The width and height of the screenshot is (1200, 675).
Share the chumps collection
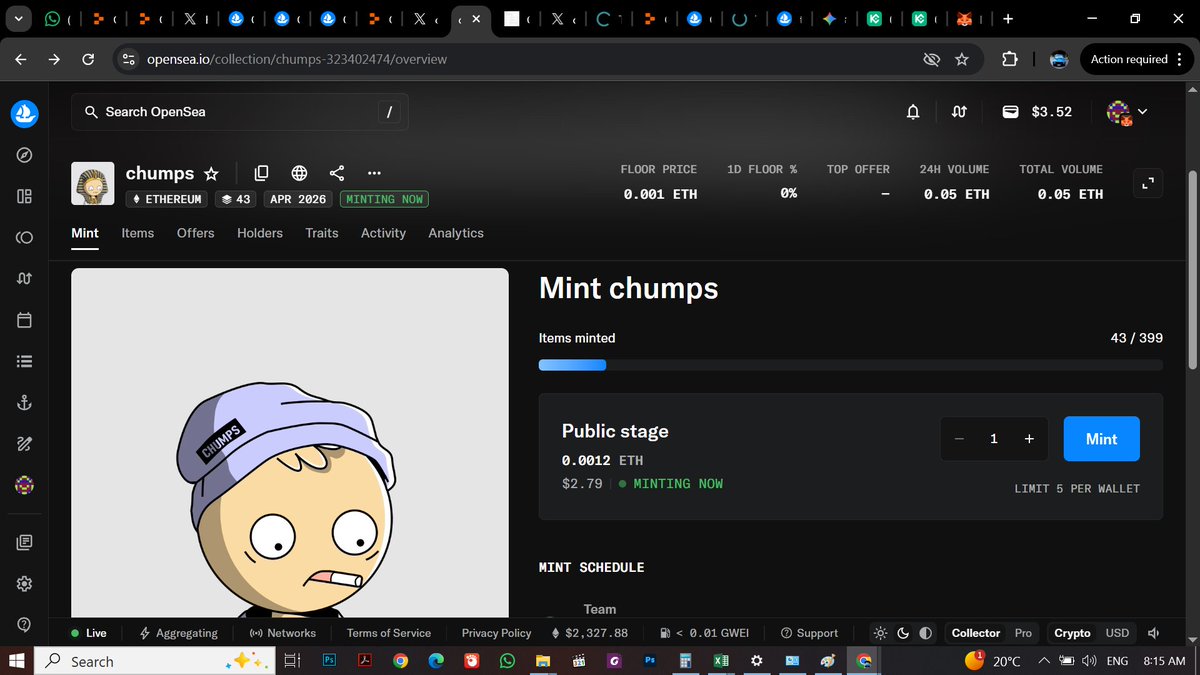tap(336, 172)
